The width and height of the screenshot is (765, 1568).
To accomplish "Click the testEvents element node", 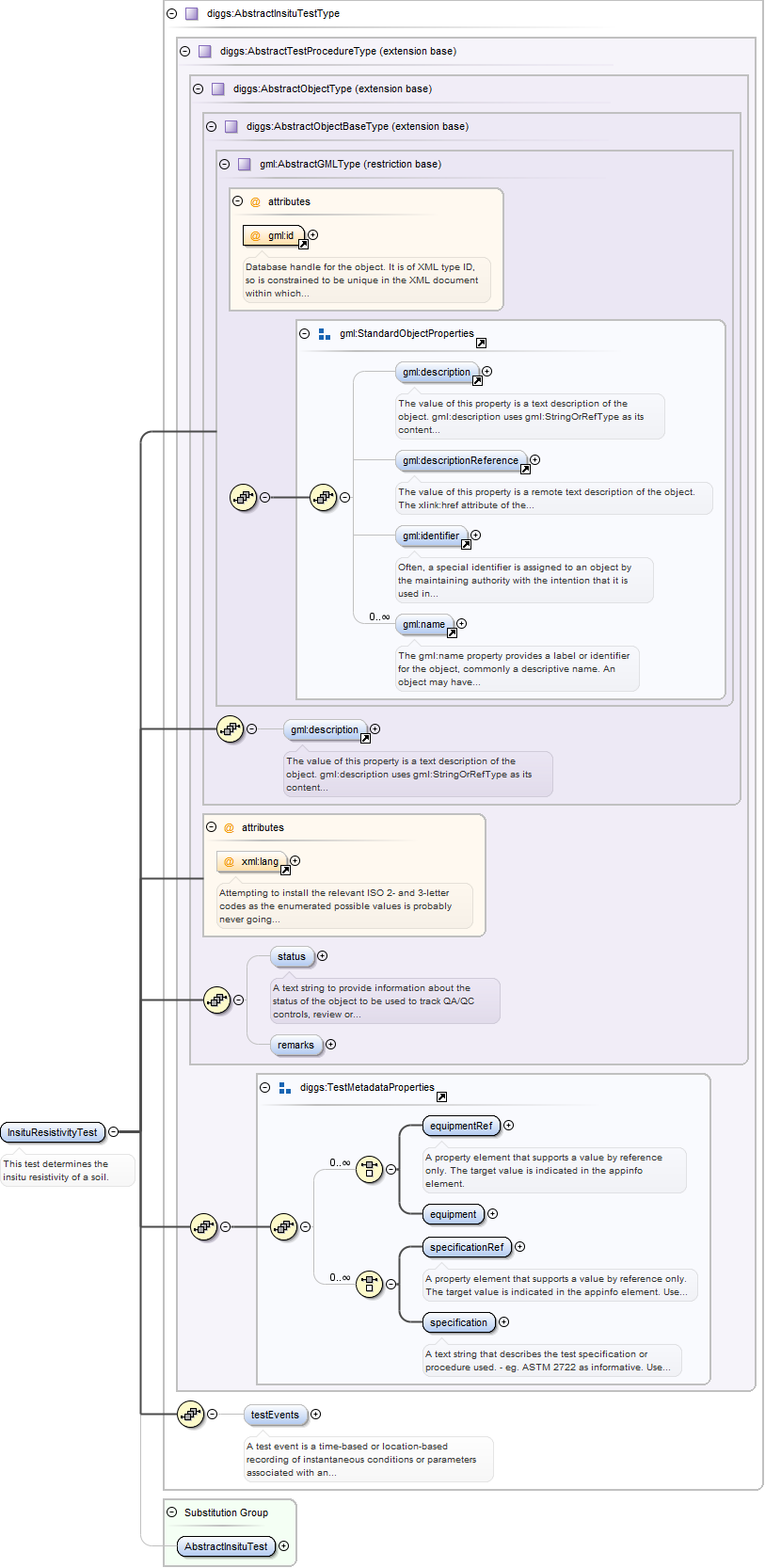I will [x=275, y=1415].
